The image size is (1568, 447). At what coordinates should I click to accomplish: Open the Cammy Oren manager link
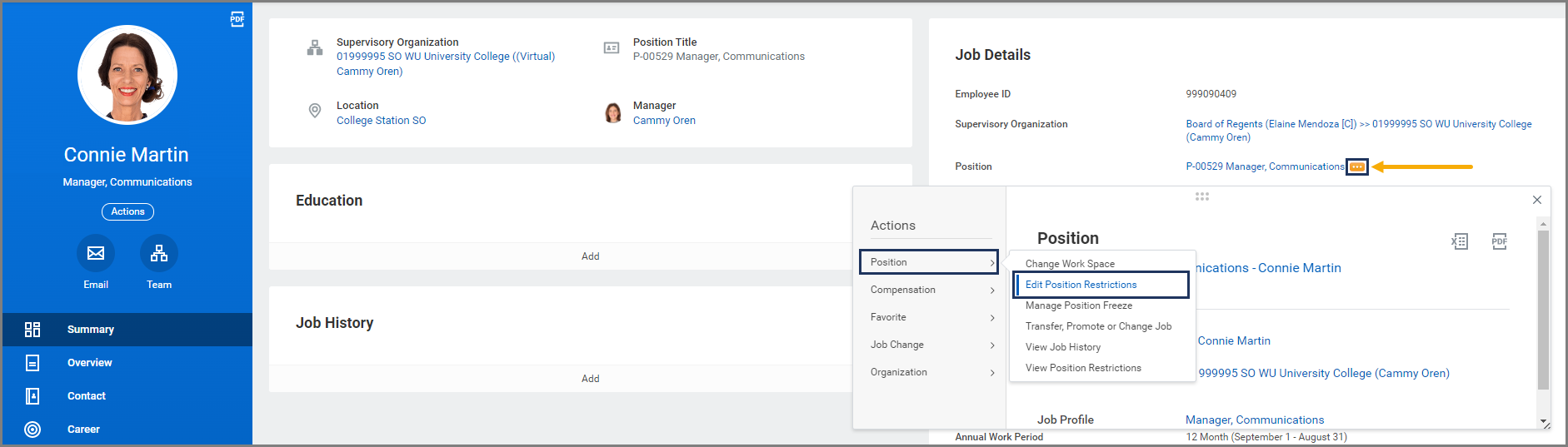pos(664,121)
